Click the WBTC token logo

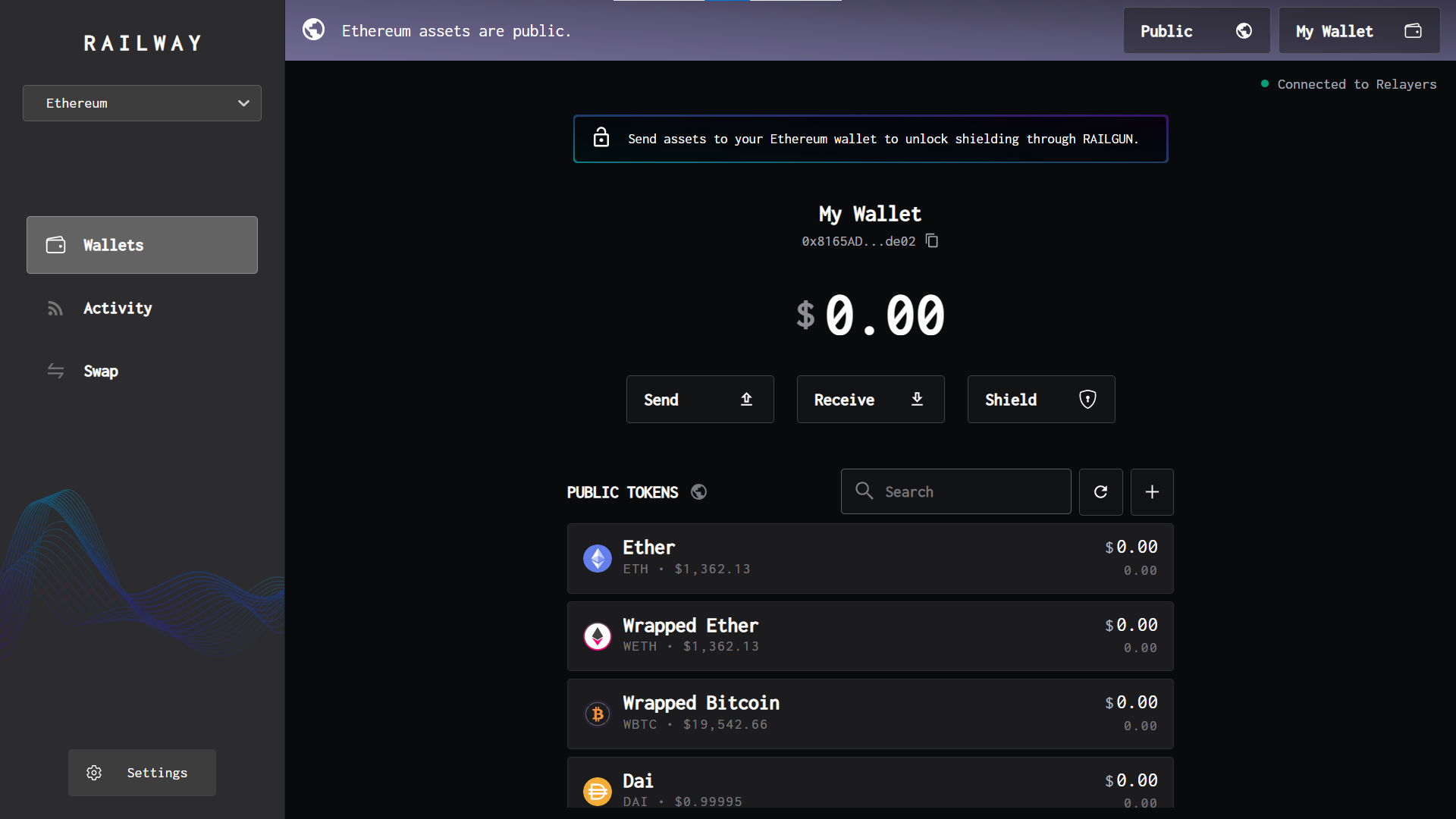pyautogui.click(x=598, y=714)
